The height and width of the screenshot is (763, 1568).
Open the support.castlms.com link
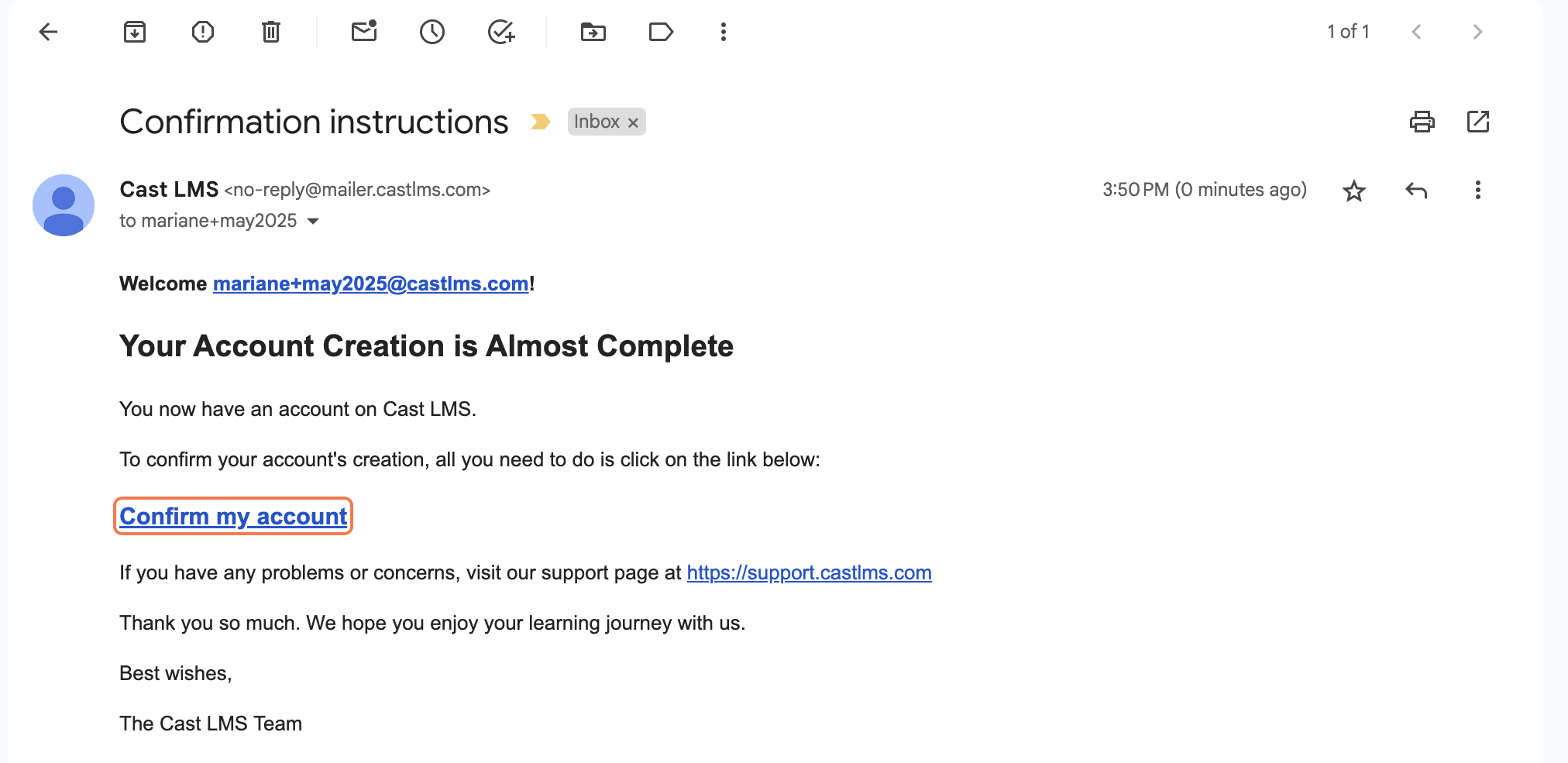809,573
